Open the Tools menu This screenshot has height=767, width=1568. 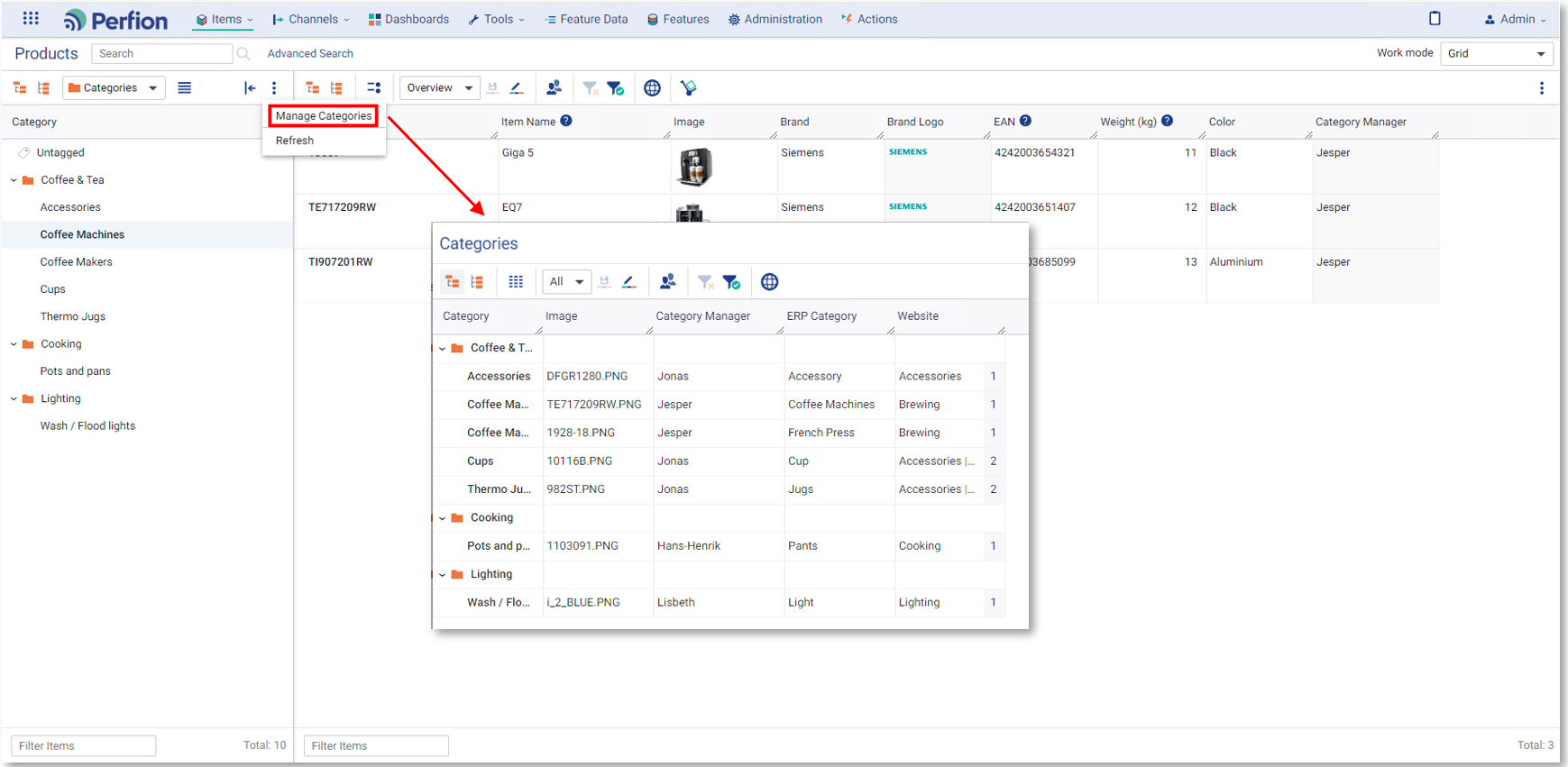[497, 19]
